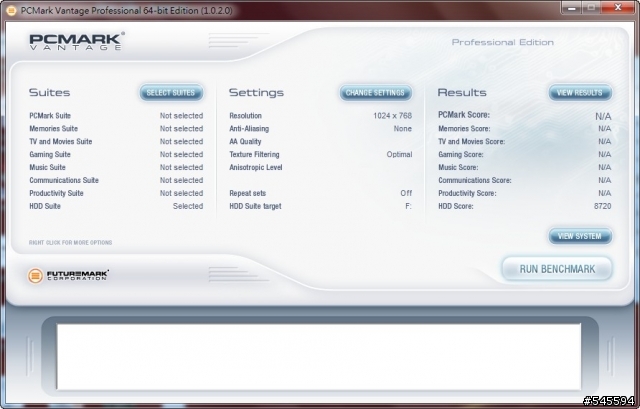
Task: Click the View System button
Action: (580, 236)
